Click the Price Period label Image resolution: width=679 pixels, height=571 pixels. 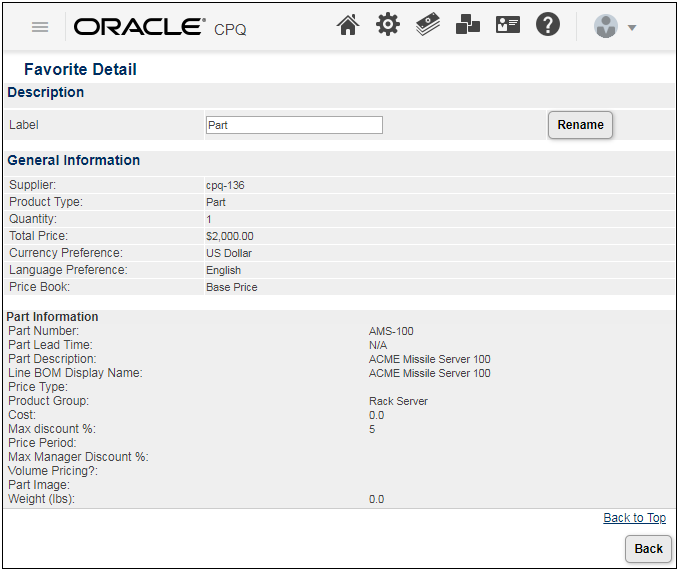[42, 443]
